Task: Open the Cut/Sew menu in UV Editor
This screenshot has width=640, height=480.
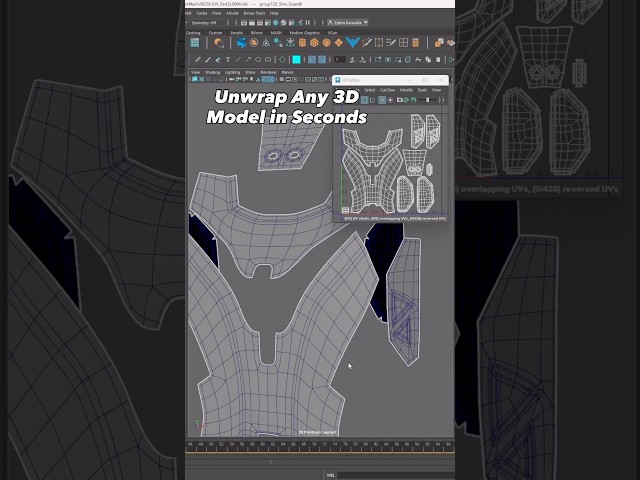Action: (x=387, y=90)
